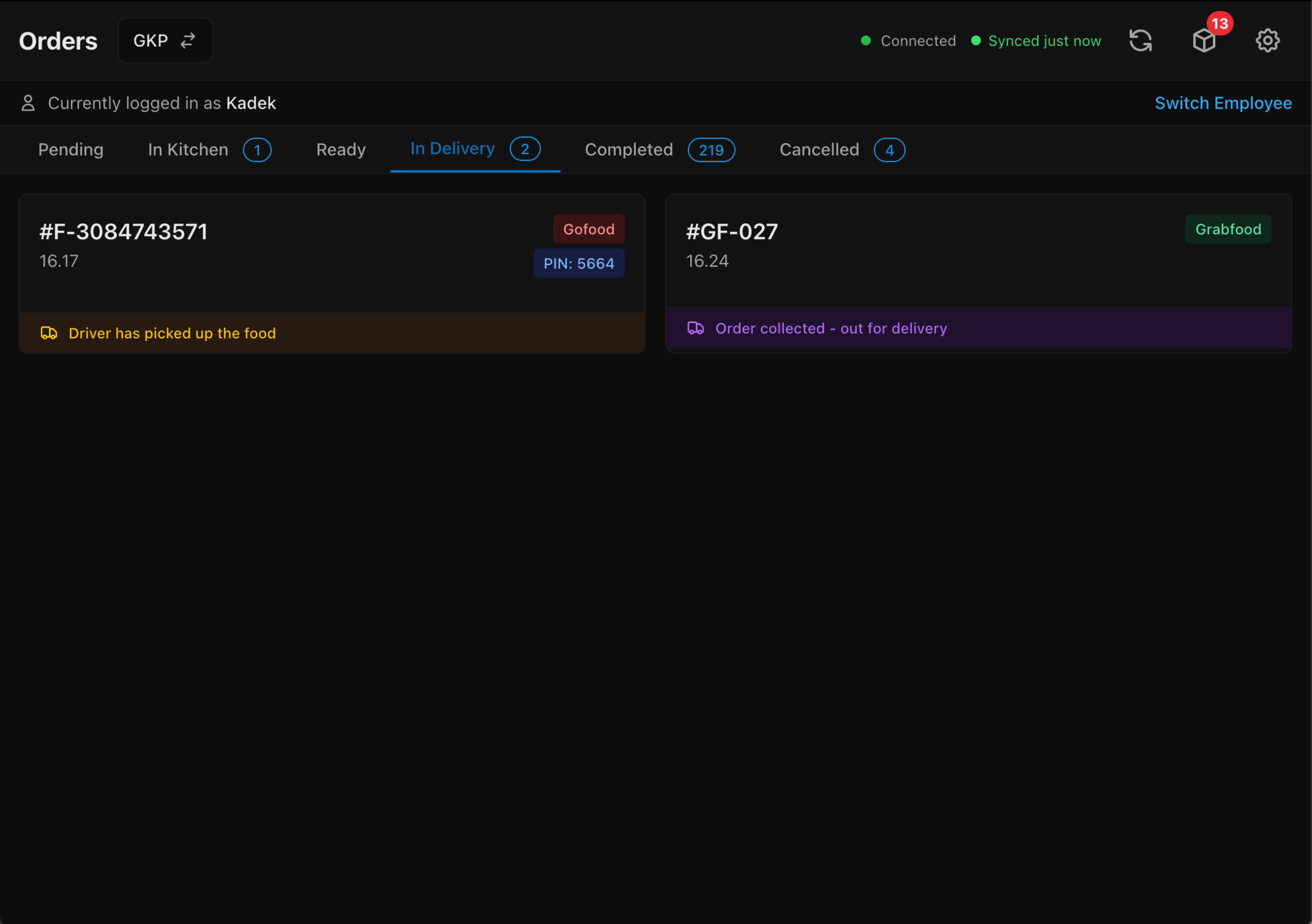Open the package notifications icon showing 13
1312x924 pixels.
1203,41
